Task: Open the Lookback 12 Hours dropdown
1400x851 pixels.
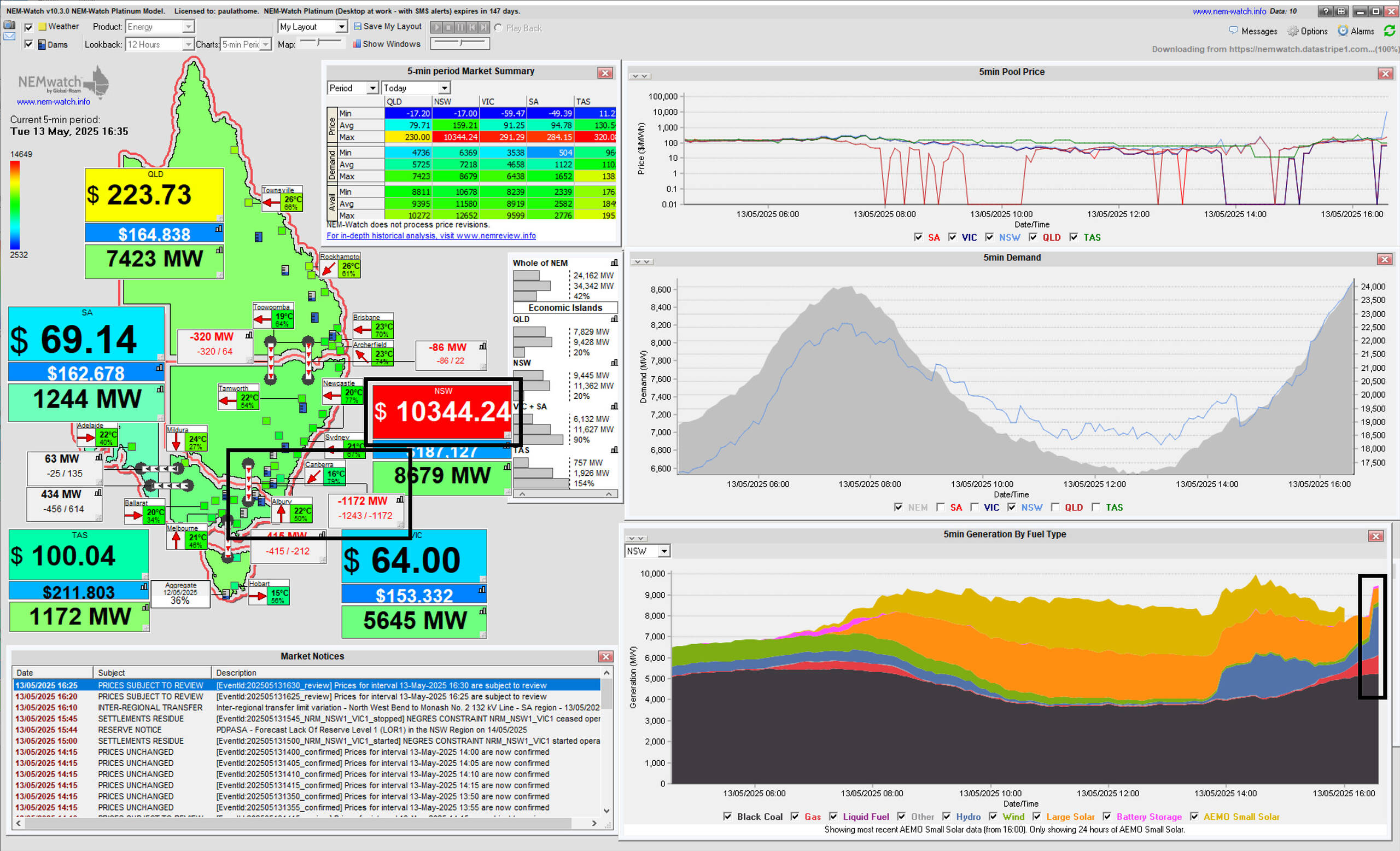Action: 160,44
